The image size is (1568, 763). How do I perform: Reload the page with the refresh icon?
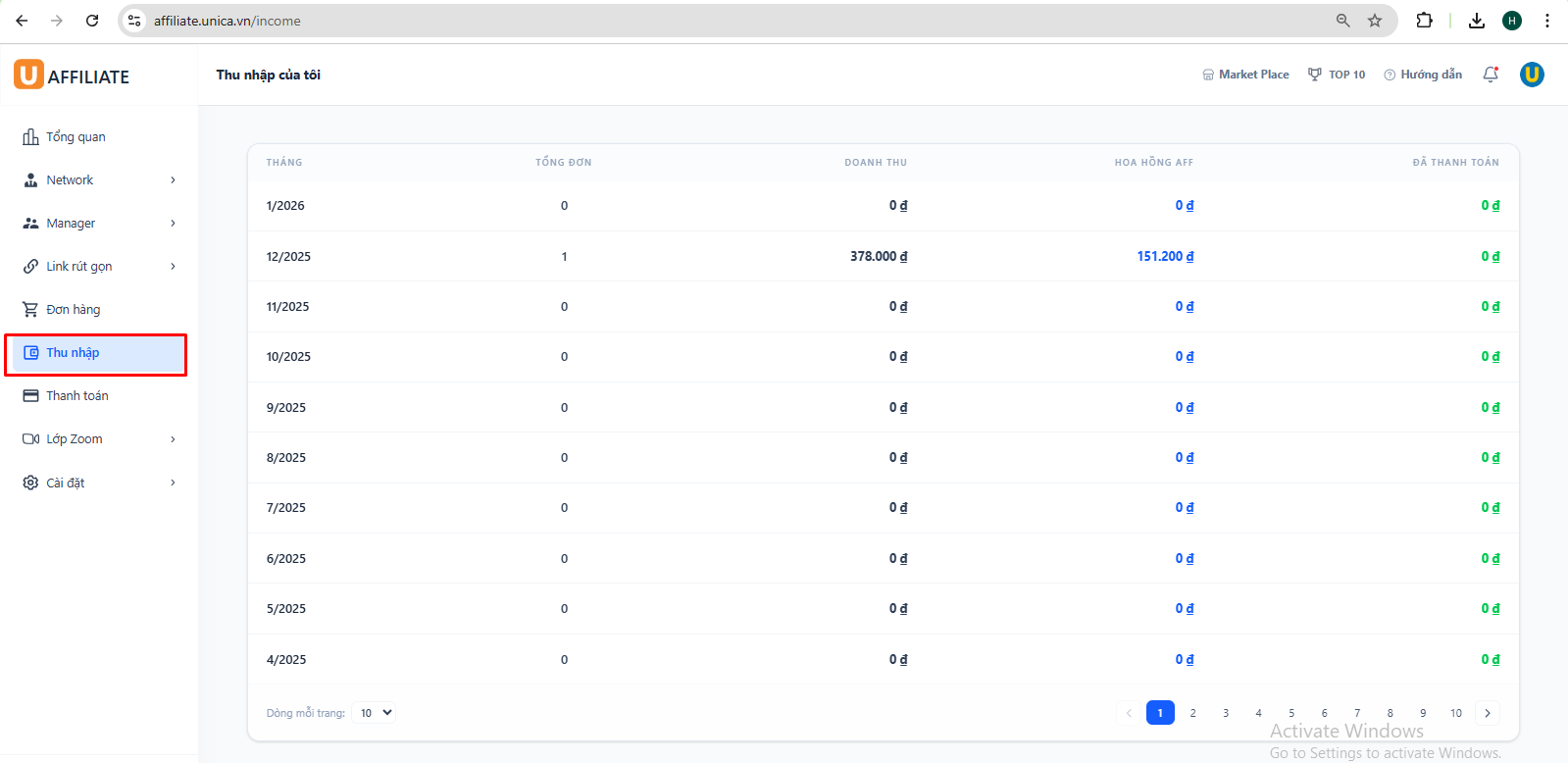[92, 21]
